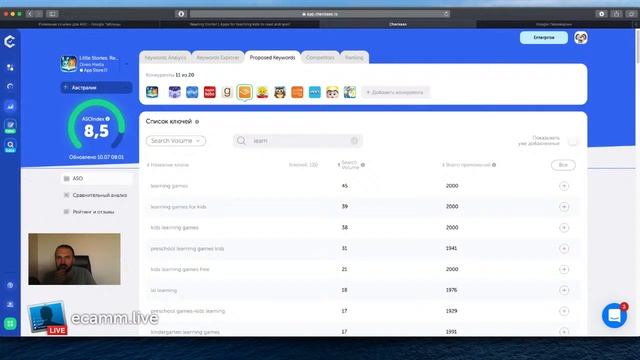Add keyword preschool learning games kids
The width and height of the screenshot is (640, 360).
[564, 249]
